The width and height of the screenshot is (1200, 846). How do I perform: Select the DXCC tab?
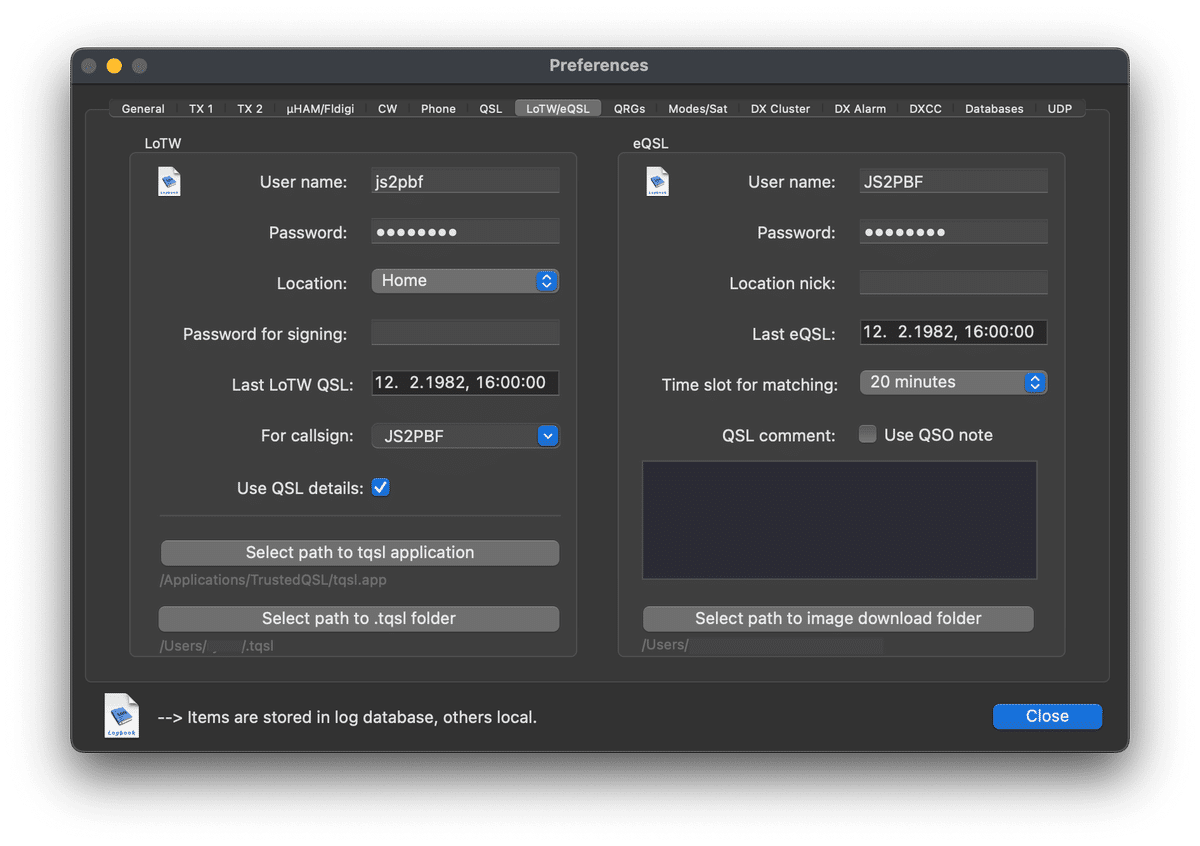point(926,109)
